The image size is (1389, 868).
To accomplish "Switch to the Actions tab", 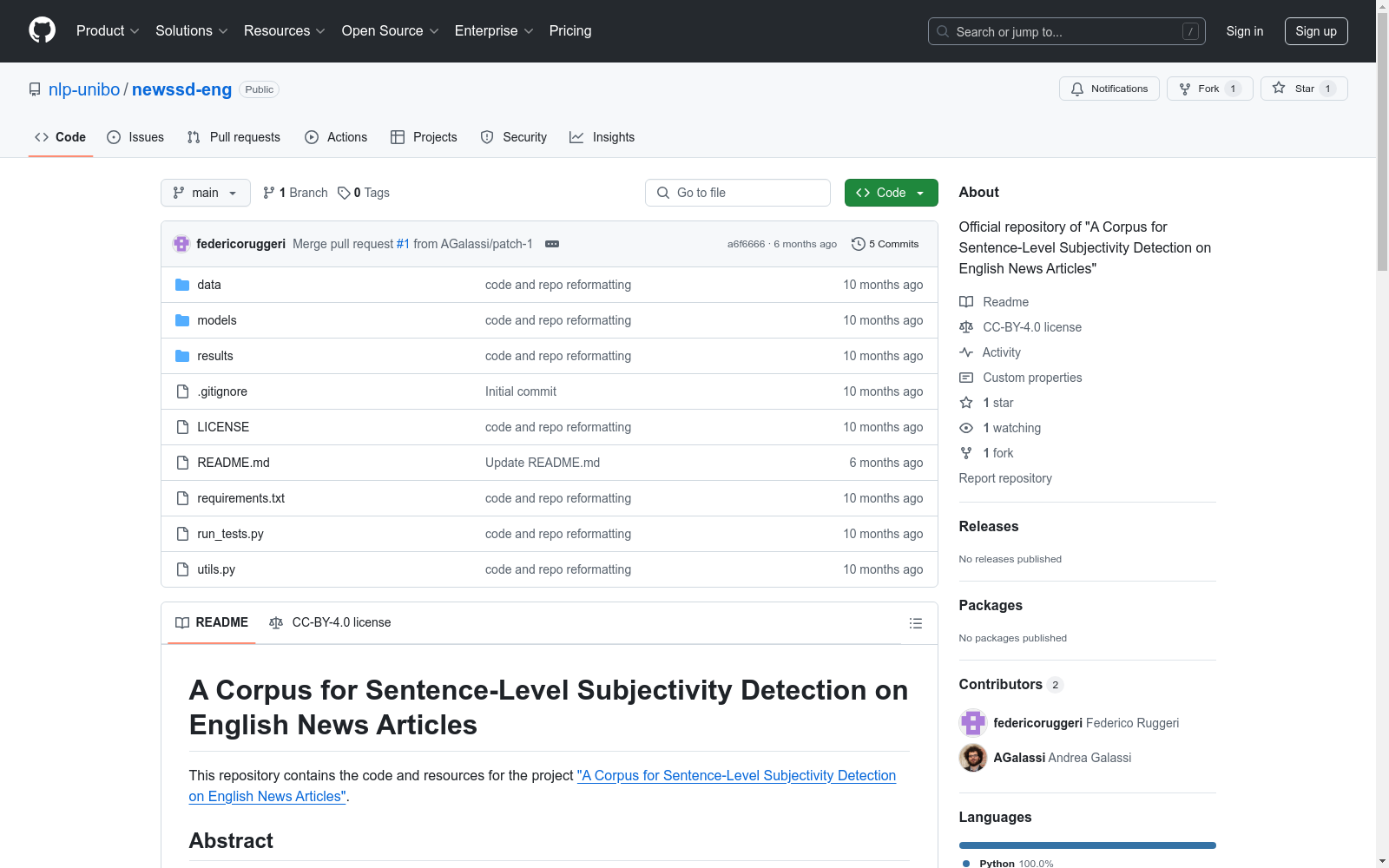I will (x=336, y=137).
